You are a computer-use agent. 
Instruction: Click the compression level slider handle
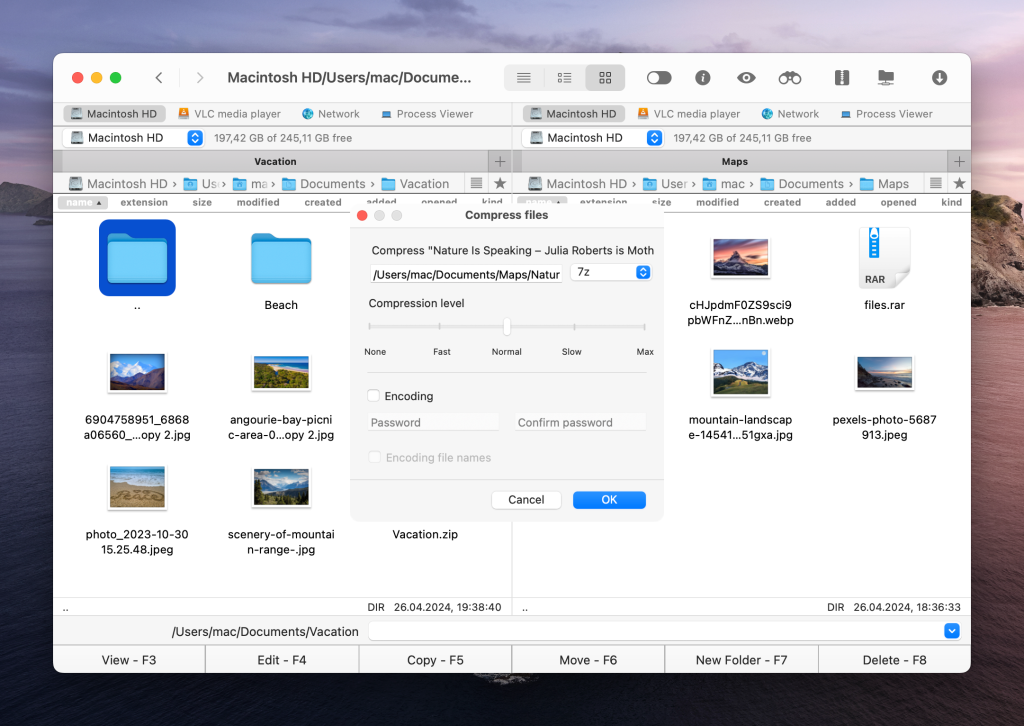tap(507, 326)
